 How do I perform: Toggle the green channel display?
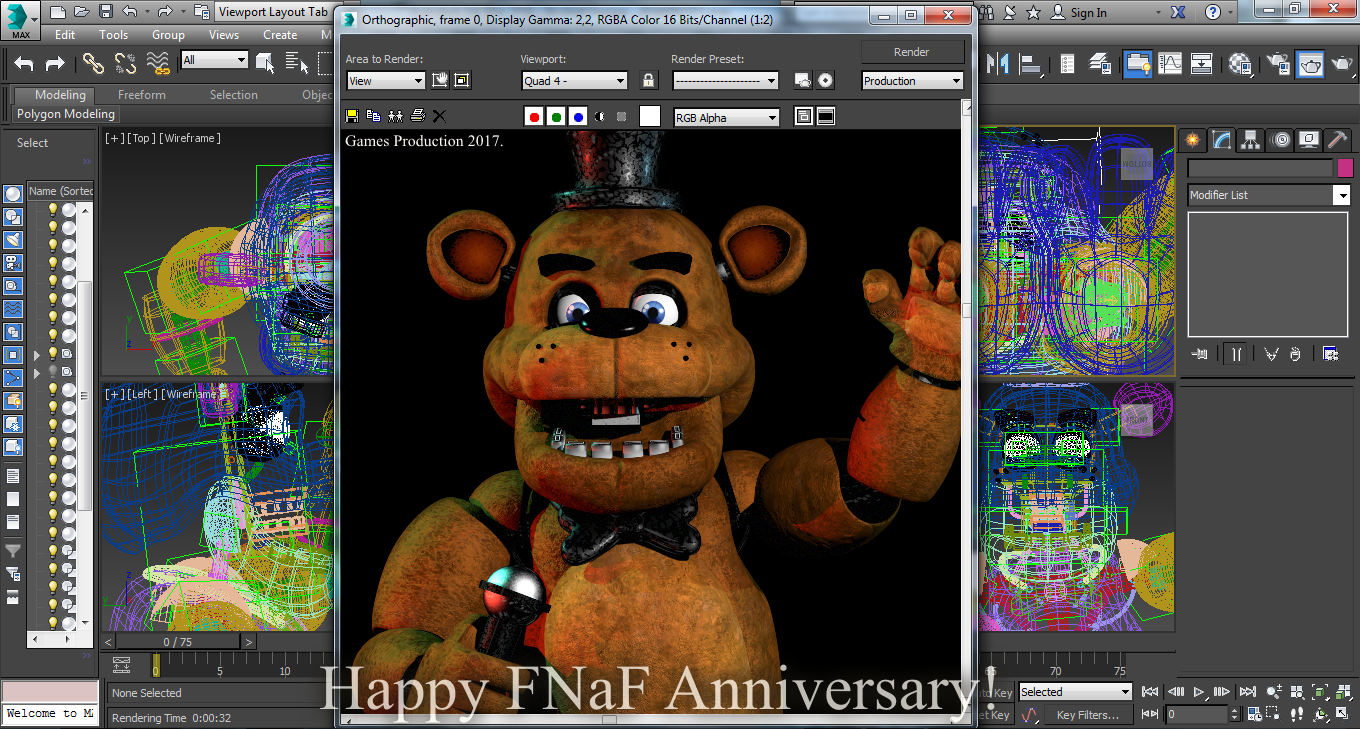(x=556, y=116)
